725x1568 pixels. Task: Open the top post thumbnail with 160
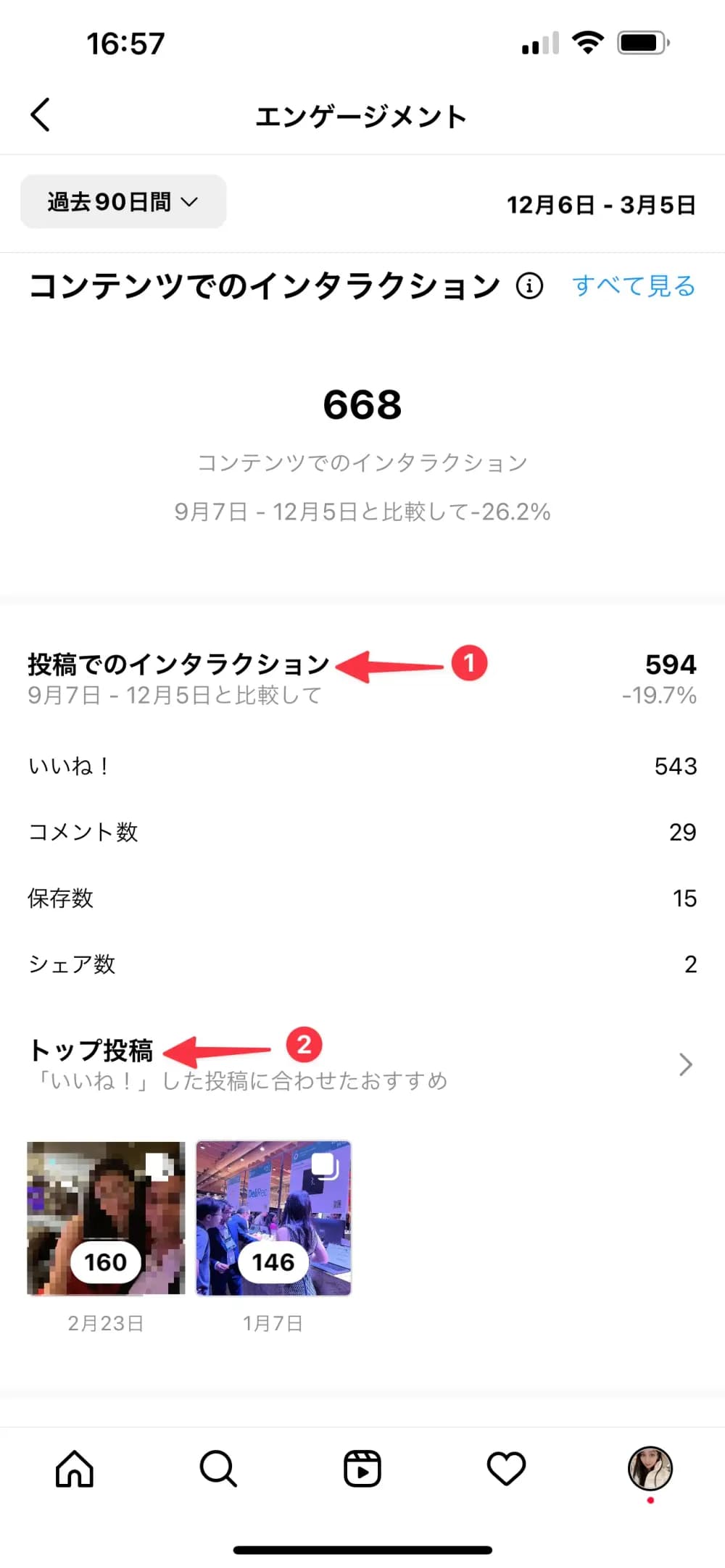click(106, 1218)
